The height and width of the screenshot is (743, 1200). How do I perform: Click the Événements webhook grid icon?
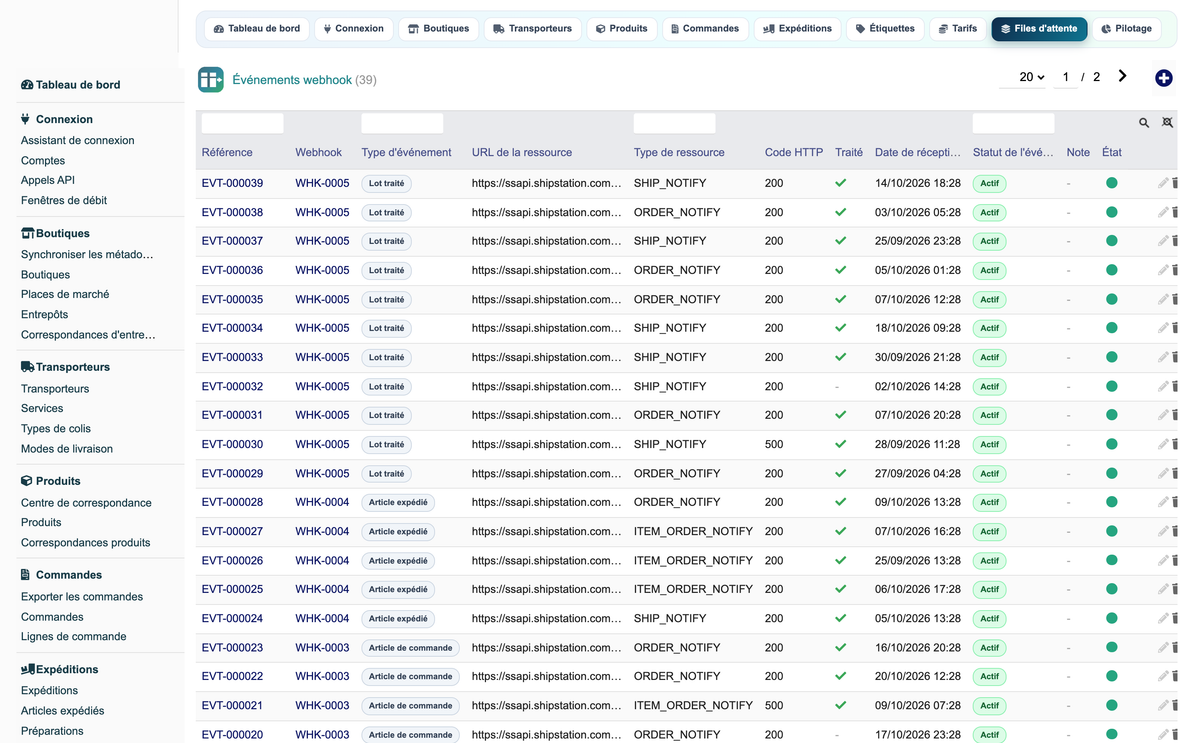[211, 79]
